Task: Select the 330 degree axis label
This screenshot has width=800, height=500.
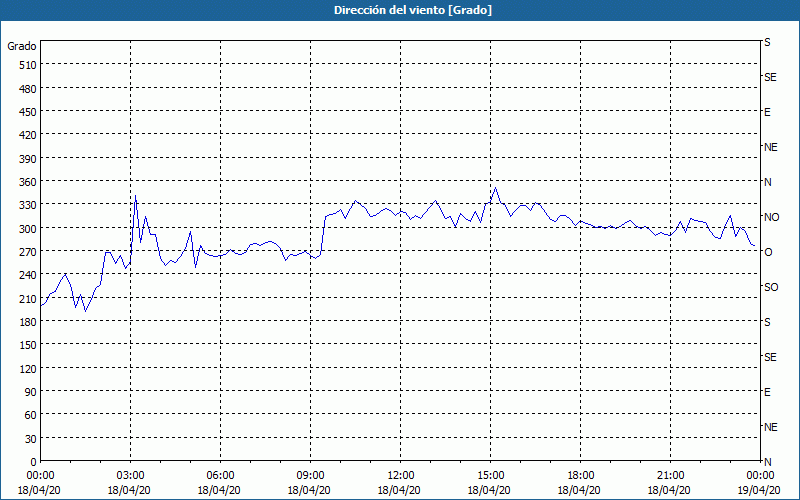Action: click(28, 205)
